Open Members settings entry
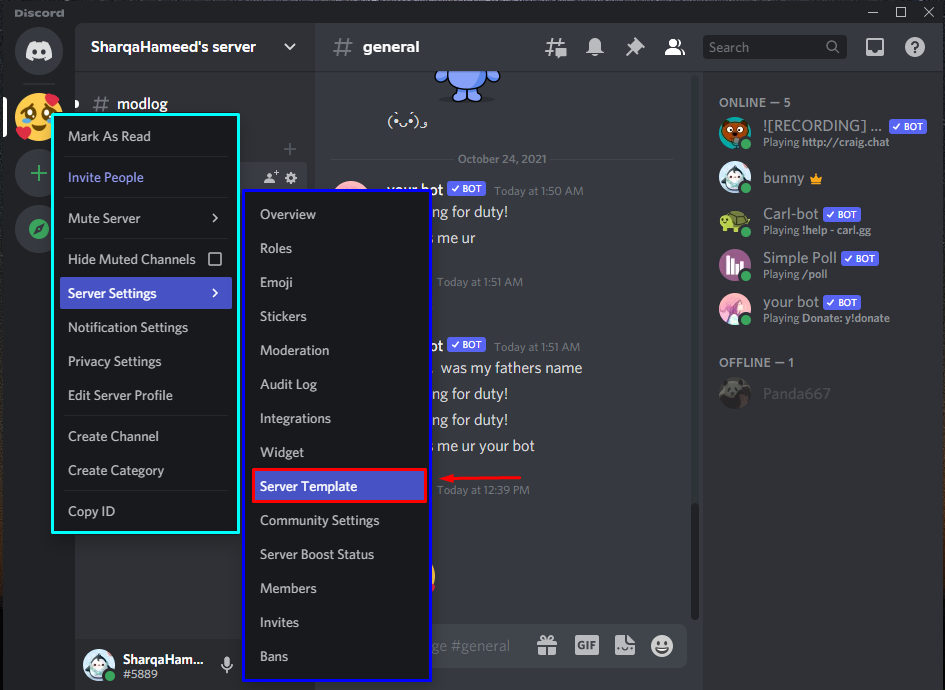This screenshot has width=945, height=690. point(339,588)
